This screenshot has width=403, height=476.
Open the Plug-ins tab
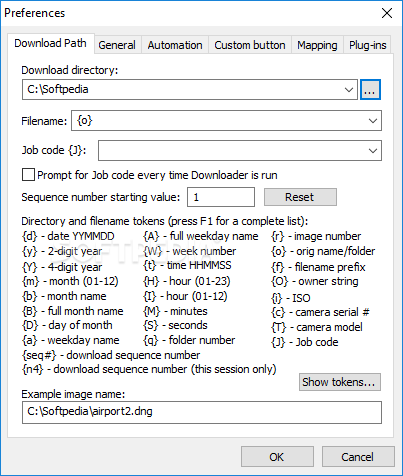(367, 45)
